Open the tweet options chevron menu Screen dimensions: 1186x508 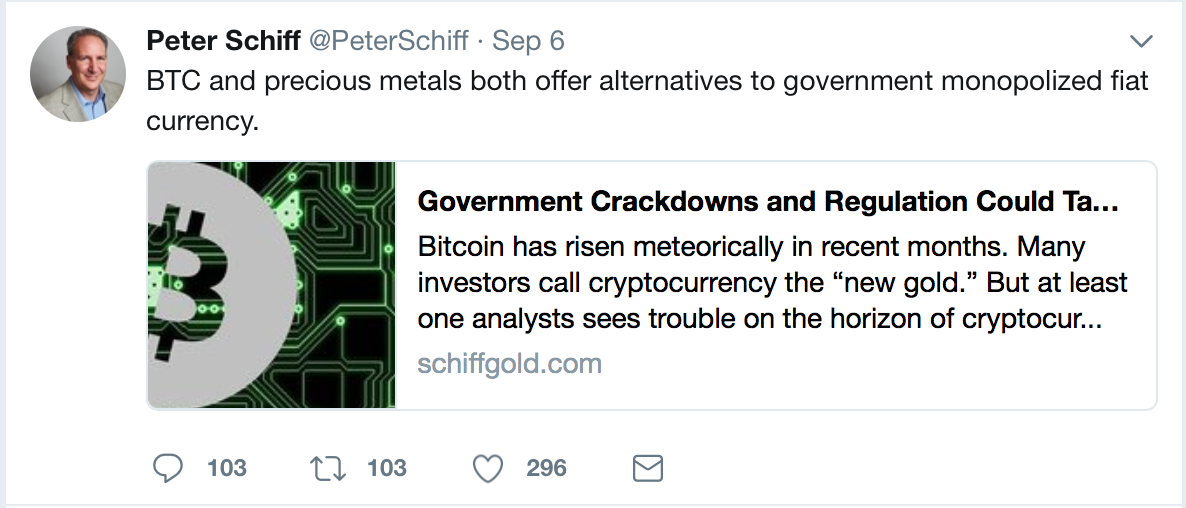coord(1141,41)
